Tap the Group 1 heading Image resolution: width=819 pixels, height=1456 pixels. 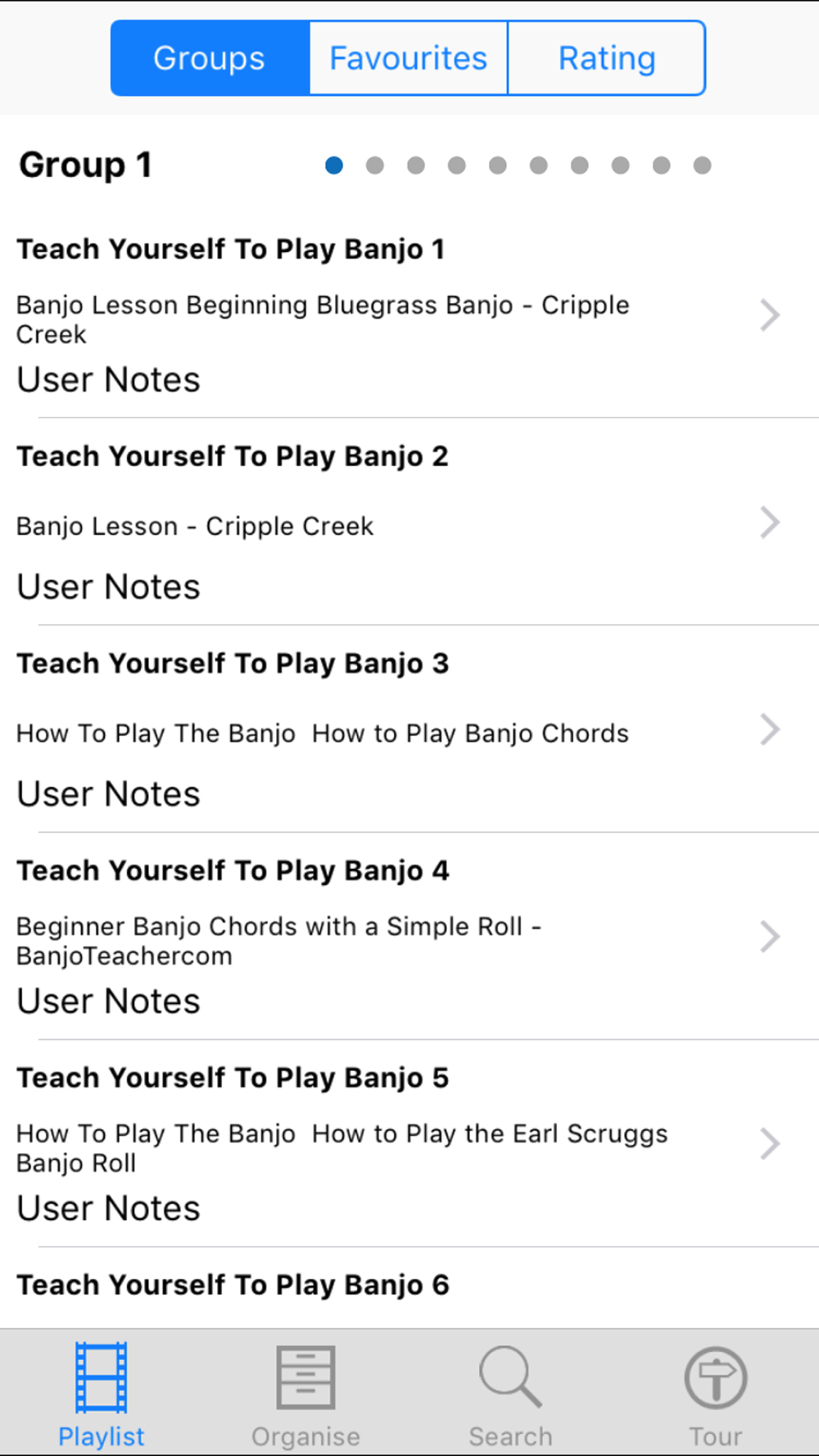[85, 165]
